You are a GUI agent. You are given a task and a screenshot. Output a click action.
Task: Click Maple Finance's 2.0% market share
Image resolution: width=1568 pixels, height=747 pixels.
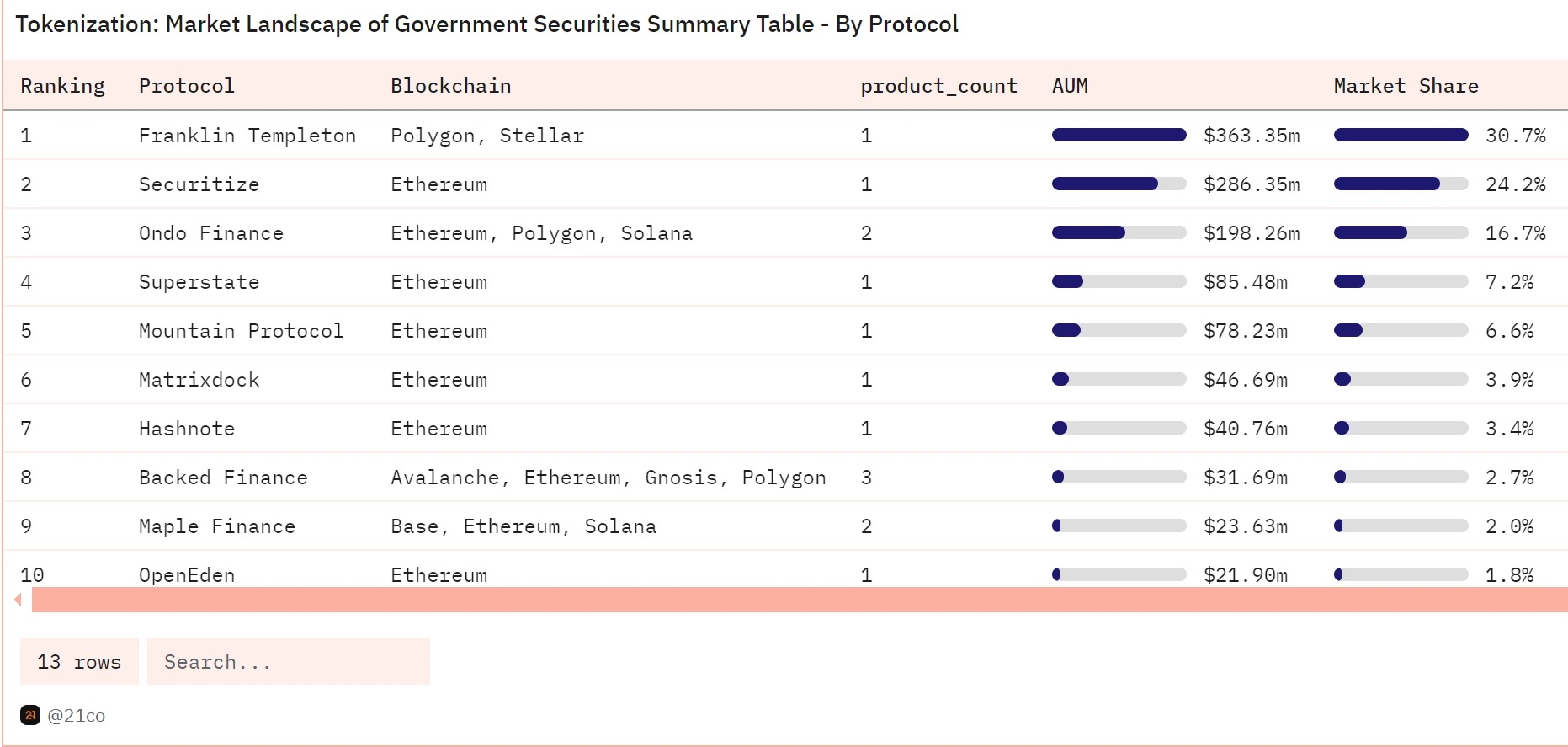1509,526
